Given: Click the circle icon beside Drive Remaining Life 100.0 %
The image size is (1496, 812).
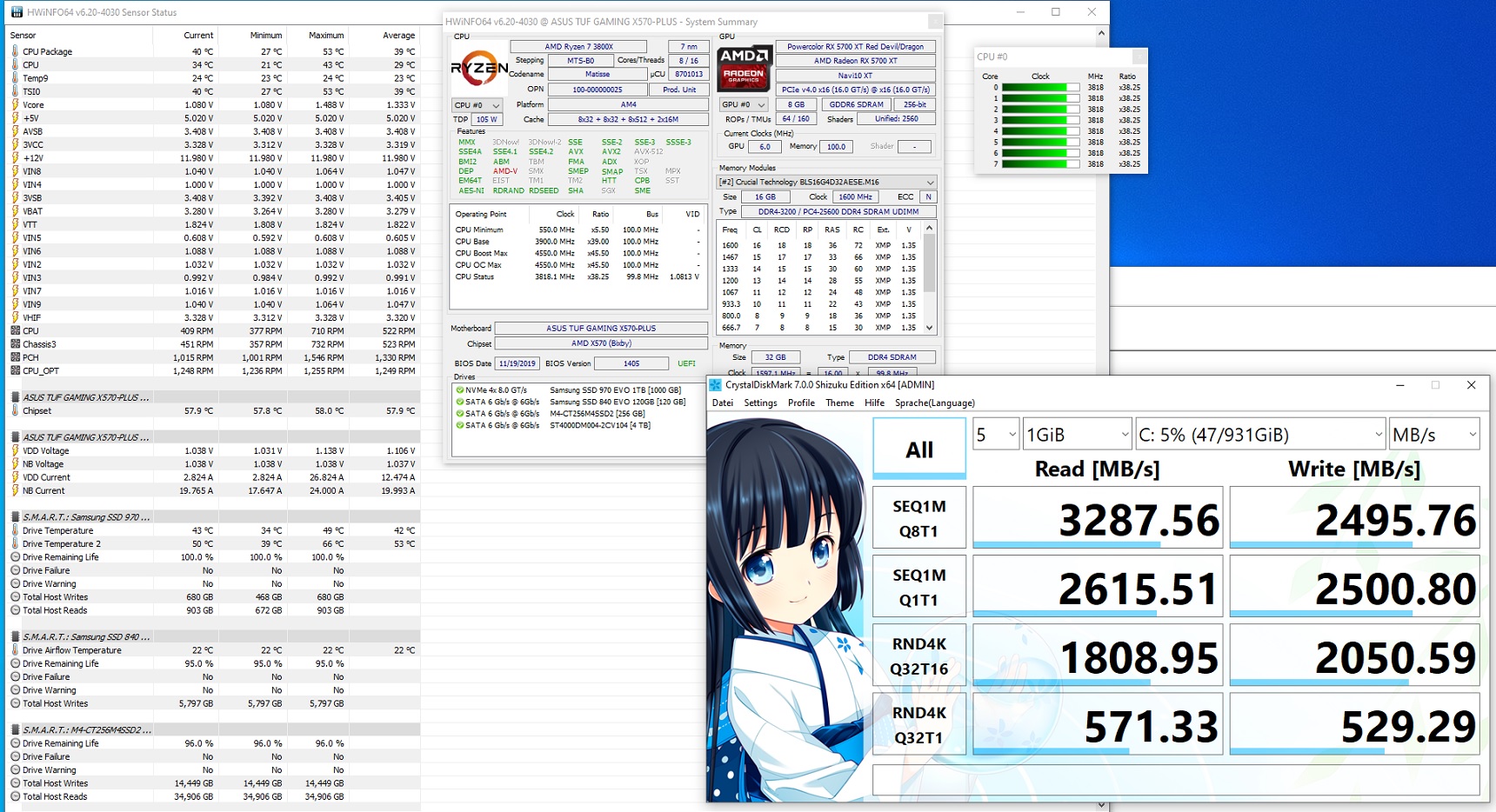Looking at the screenshot, I should (15, 557).
